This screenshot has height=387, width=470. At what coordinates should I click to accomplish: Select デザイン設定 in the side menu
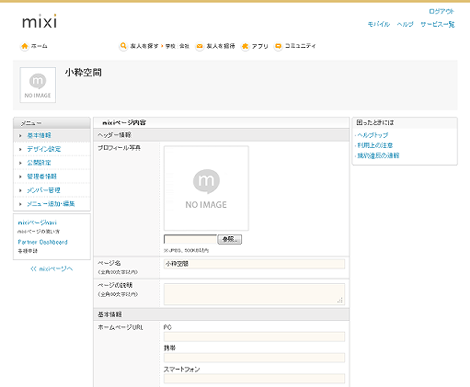point(44,149)
